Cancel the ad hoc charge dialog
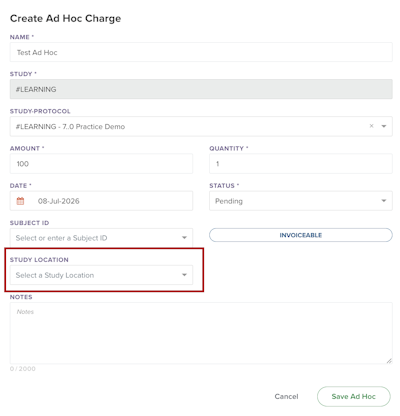Image resolution: width=400 pixels, height=416 pixels. point(286,396)
